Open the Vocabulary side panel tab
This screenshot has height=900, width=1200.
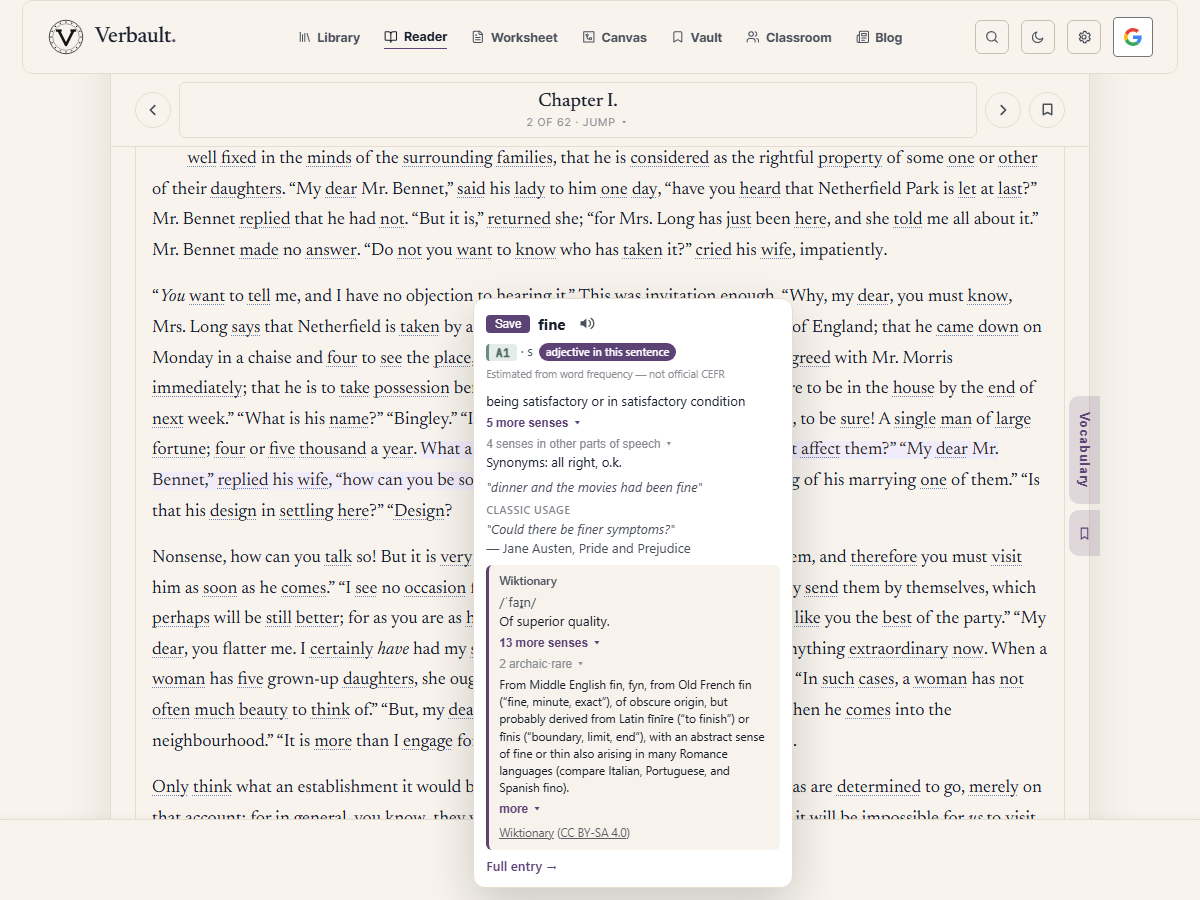[1084, 450]
